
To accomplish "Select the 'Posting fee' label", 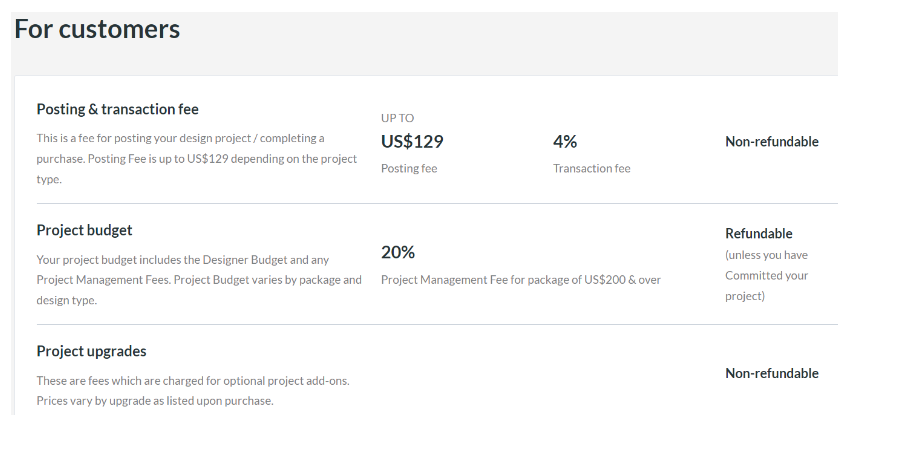I will [x=409, y=168].
